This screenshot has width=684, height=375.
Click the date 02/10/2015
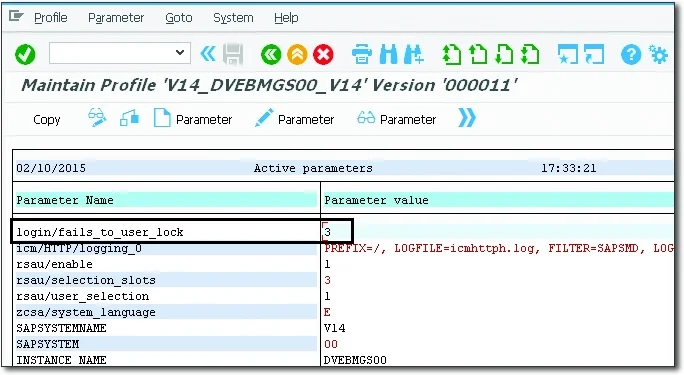pos(51,168)
